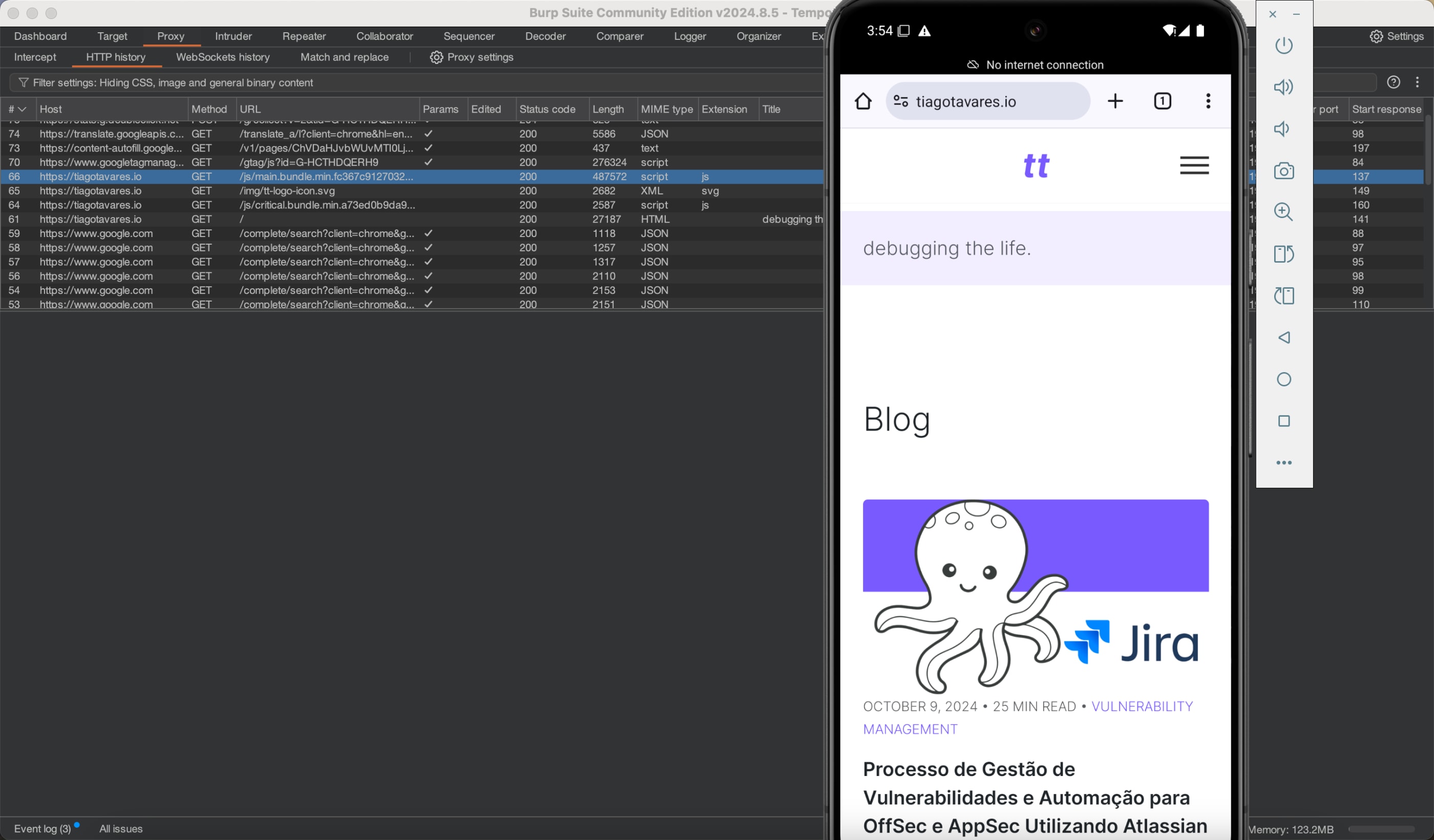Open the site hamburger menu
Viewport: 1434px width, 840px height.
tap(1194, 165)
